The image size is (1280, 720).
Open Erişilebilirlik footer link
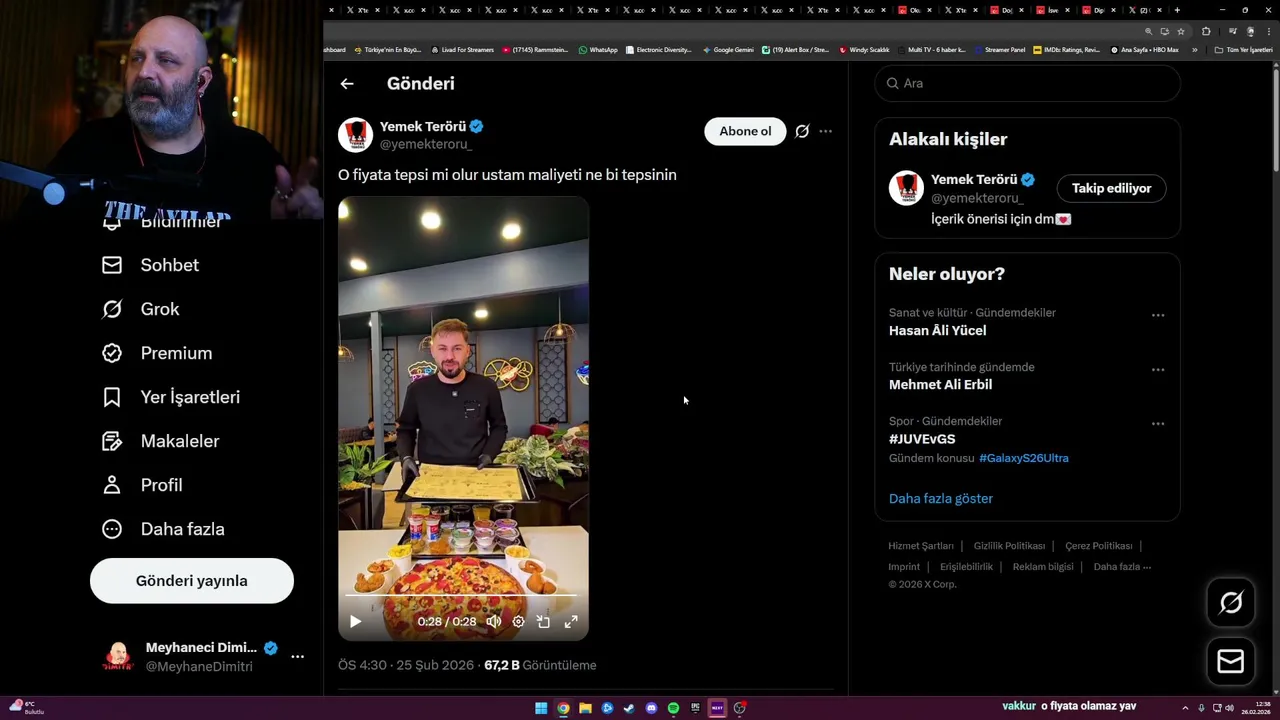coord(966,567)
